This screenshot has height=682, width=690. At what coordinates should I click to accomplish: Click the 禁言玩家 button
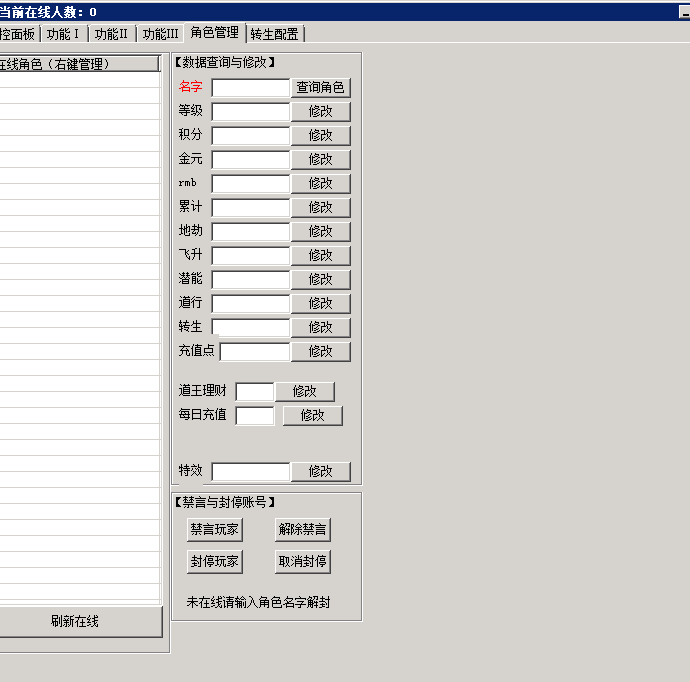point(214,529)
